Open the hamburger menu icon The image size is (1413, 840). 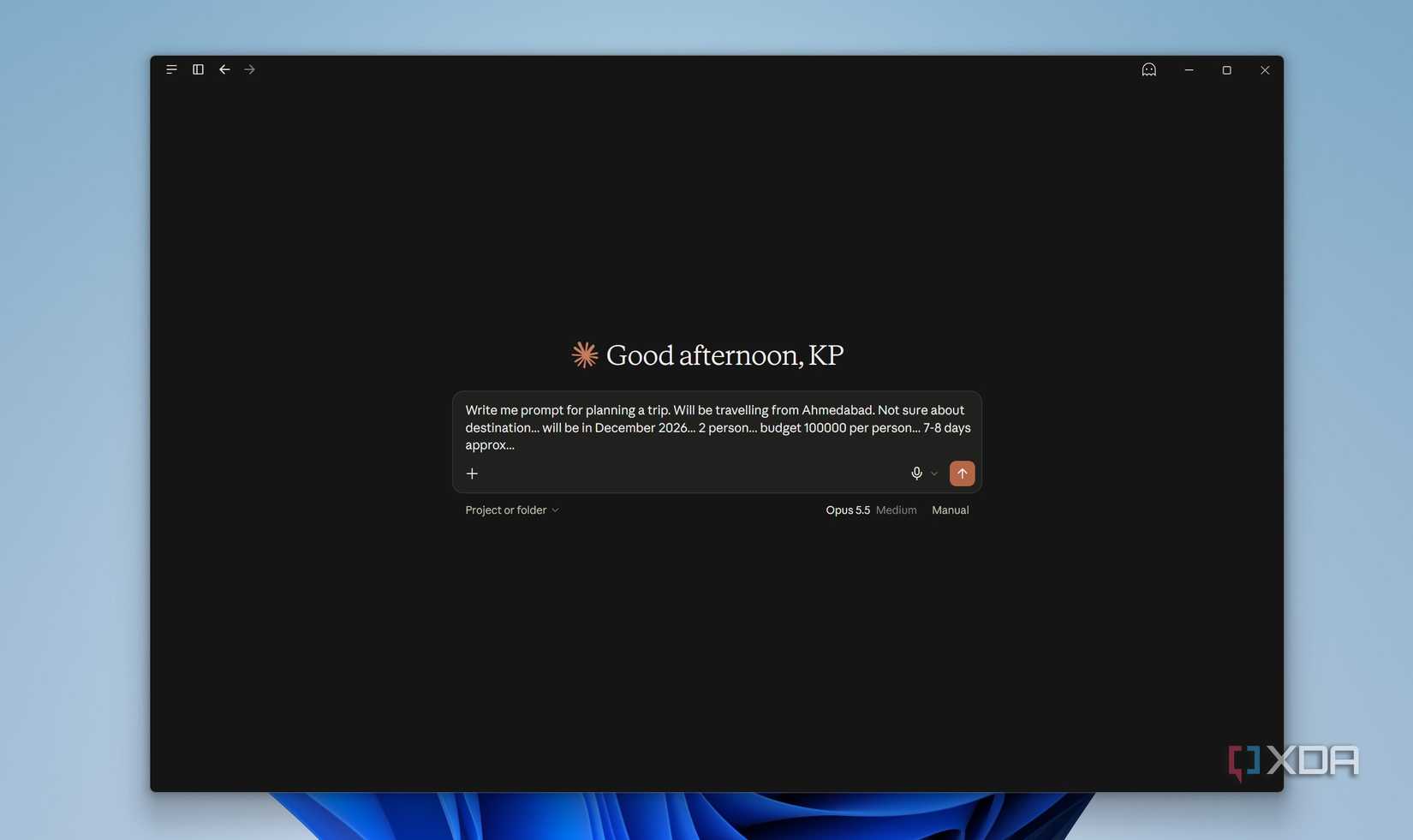(171, 69)
